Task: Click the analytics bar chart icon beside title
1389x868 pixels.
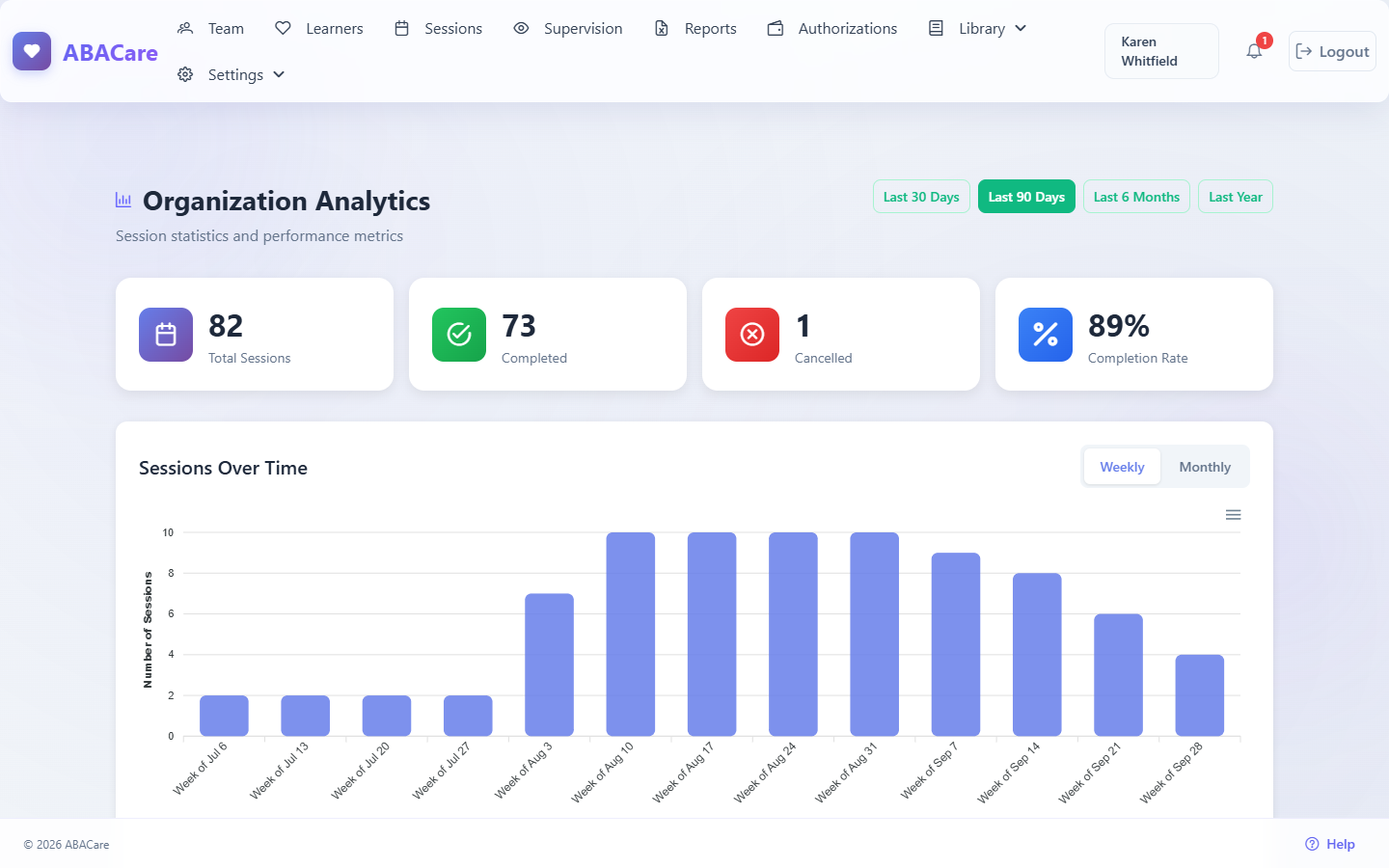Action: [123, 200]
